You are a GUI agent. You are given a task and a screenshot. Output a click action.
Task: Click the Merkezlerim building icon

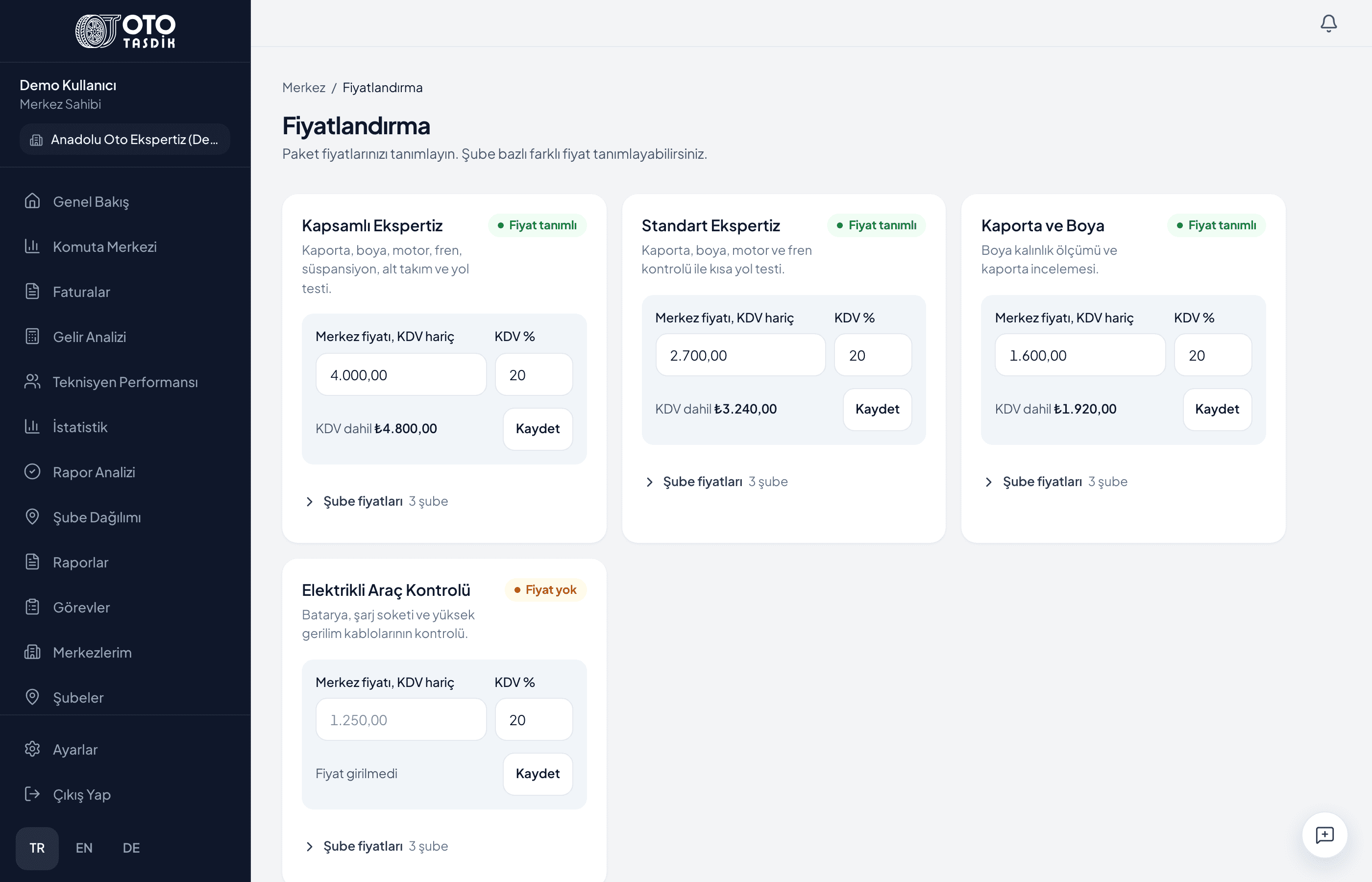[x=32, y=652]
